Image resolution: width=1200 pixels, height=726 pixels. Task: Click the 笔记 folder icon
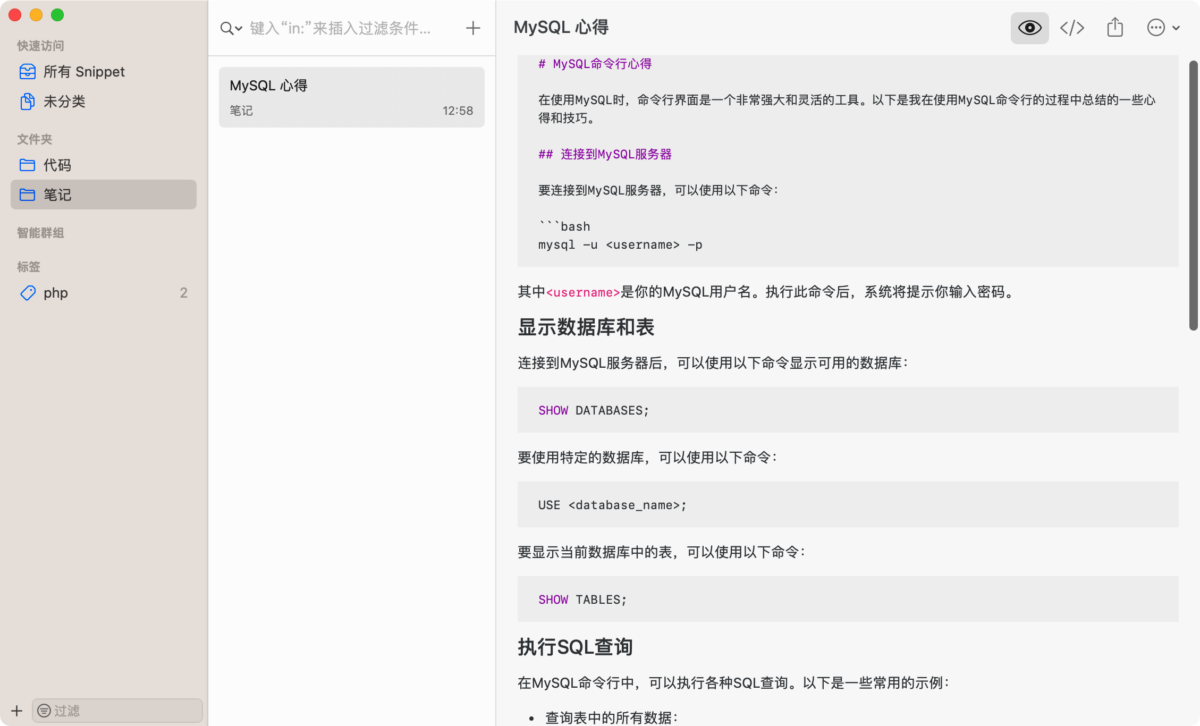pos(28,195)
